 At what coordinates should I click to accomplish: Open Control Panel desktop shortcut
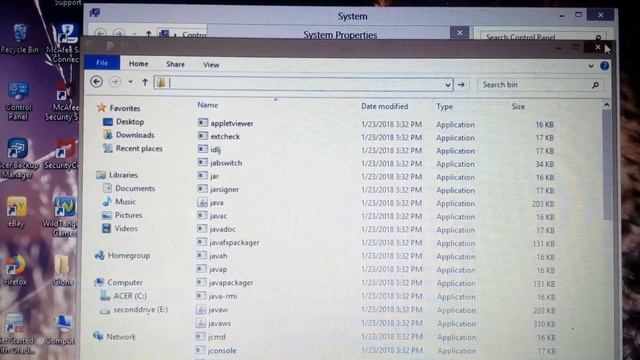pyautogui.click(x=18, y=101)
